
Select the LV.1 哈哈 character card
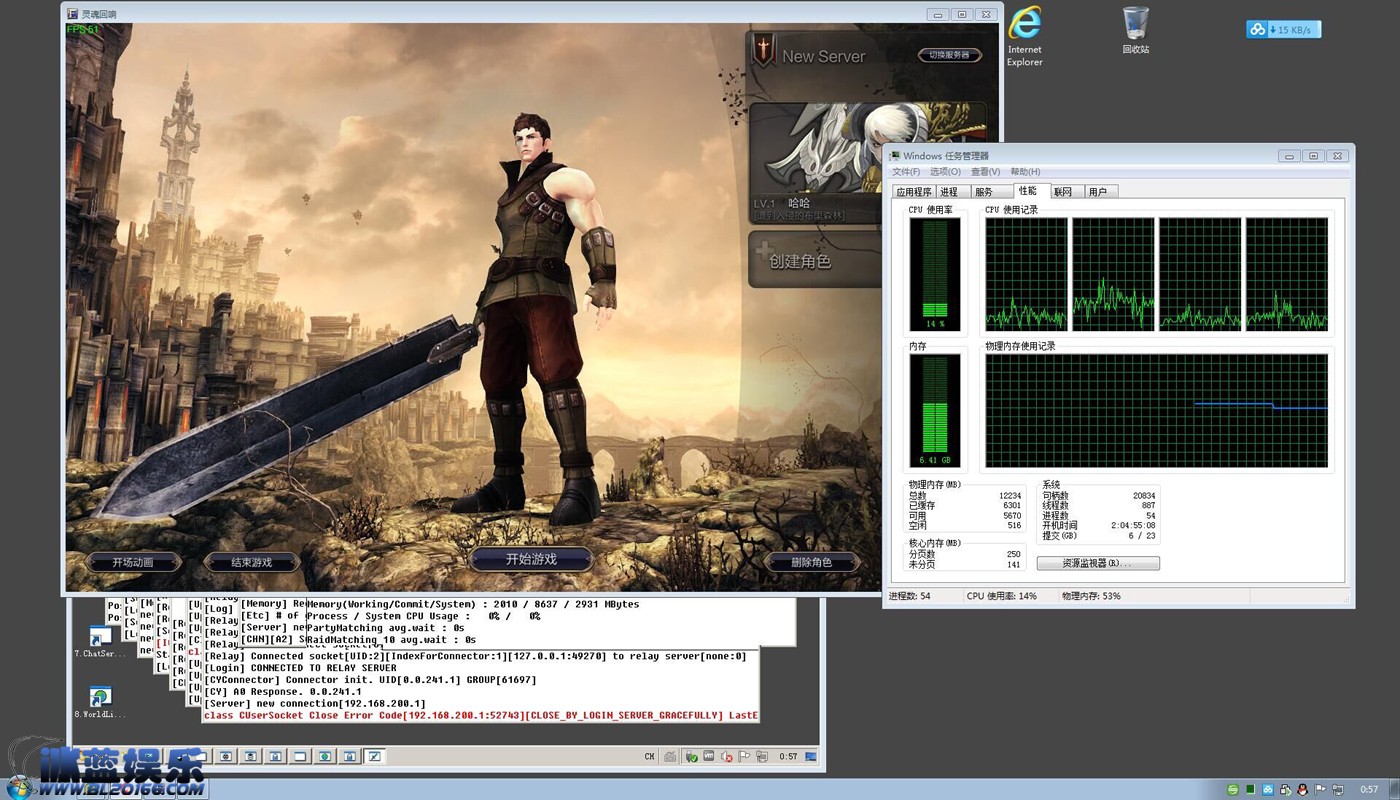tap(818, 162)
